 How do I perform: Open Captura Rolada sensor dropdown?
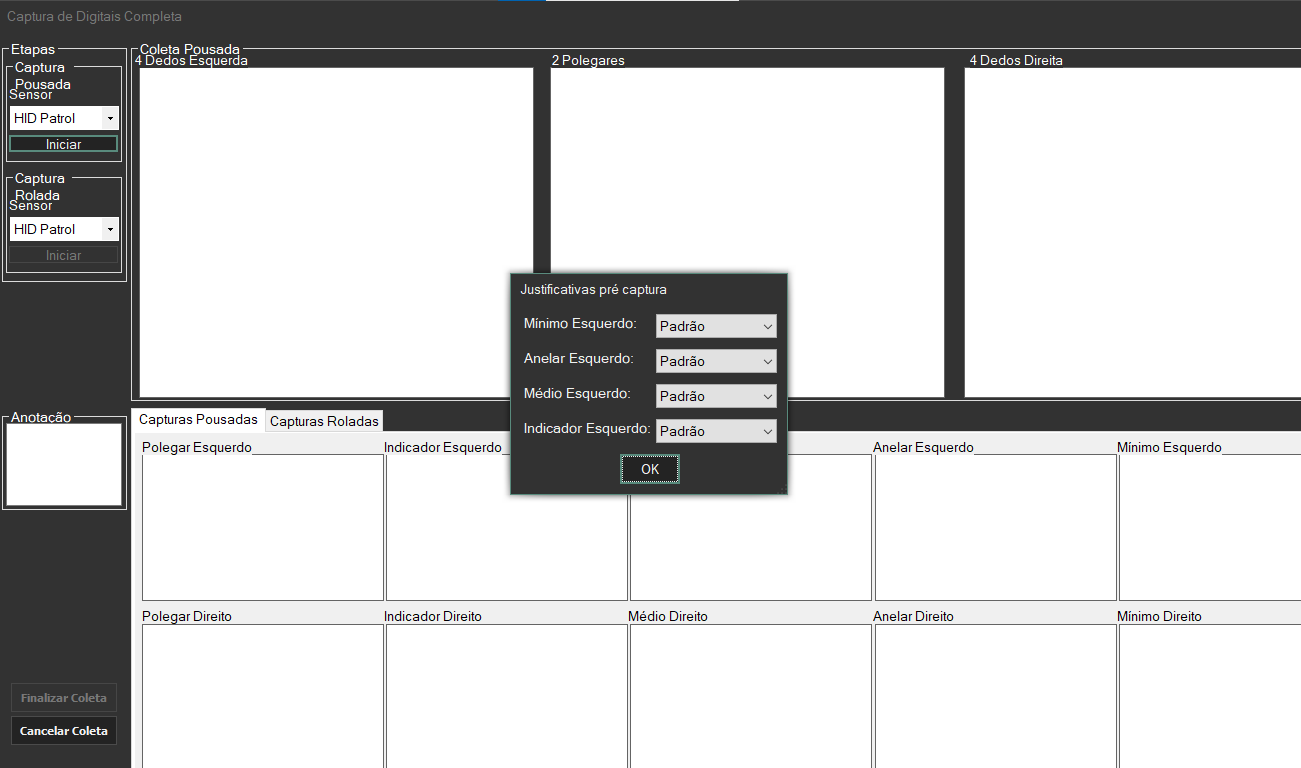(x=64, y=229)
